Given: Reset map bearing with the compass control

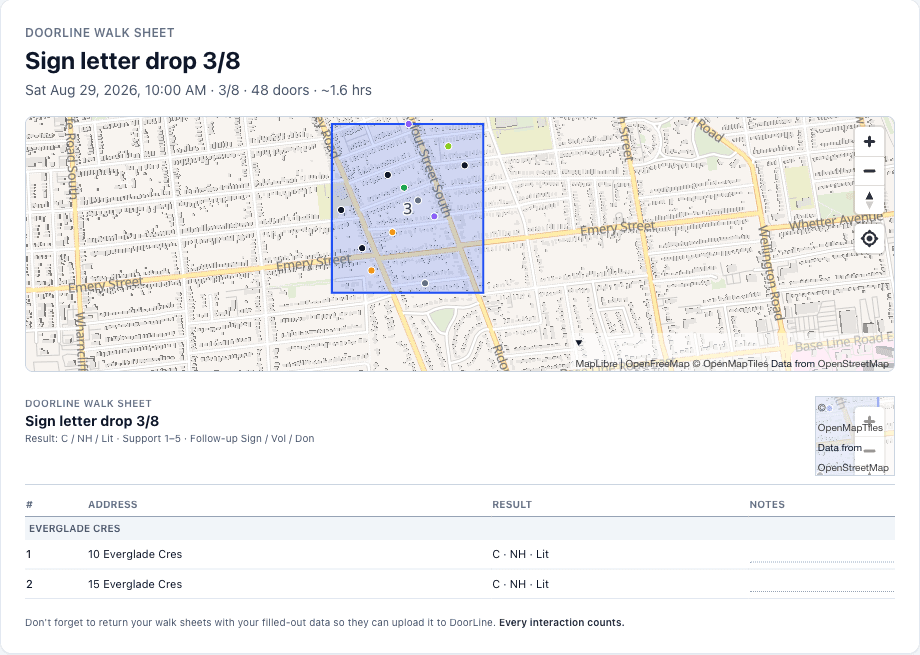Looking at the screenshot, I should click(x=869, y=200).
